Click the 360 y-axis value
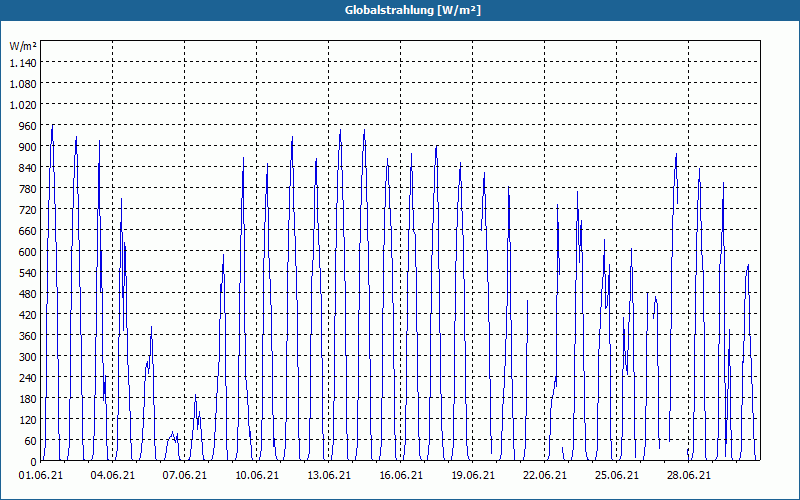The width and height of the screenshot is (800, 500). 29,336
